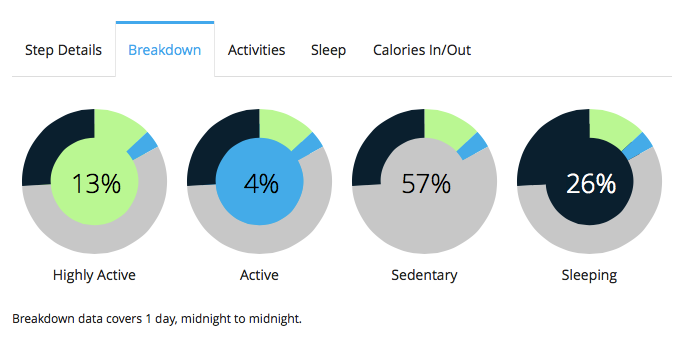Viewport: 686px width, 360px height.
Task: Click small blue segment of Sedentary chart
Action: (473, 146)
